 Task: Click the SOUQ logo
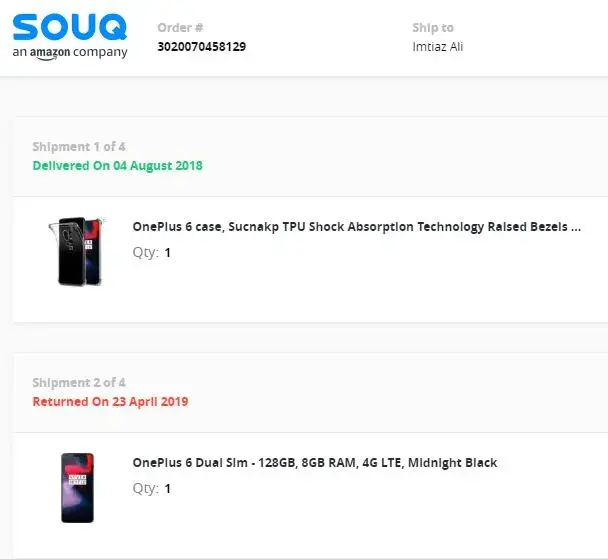70,26
